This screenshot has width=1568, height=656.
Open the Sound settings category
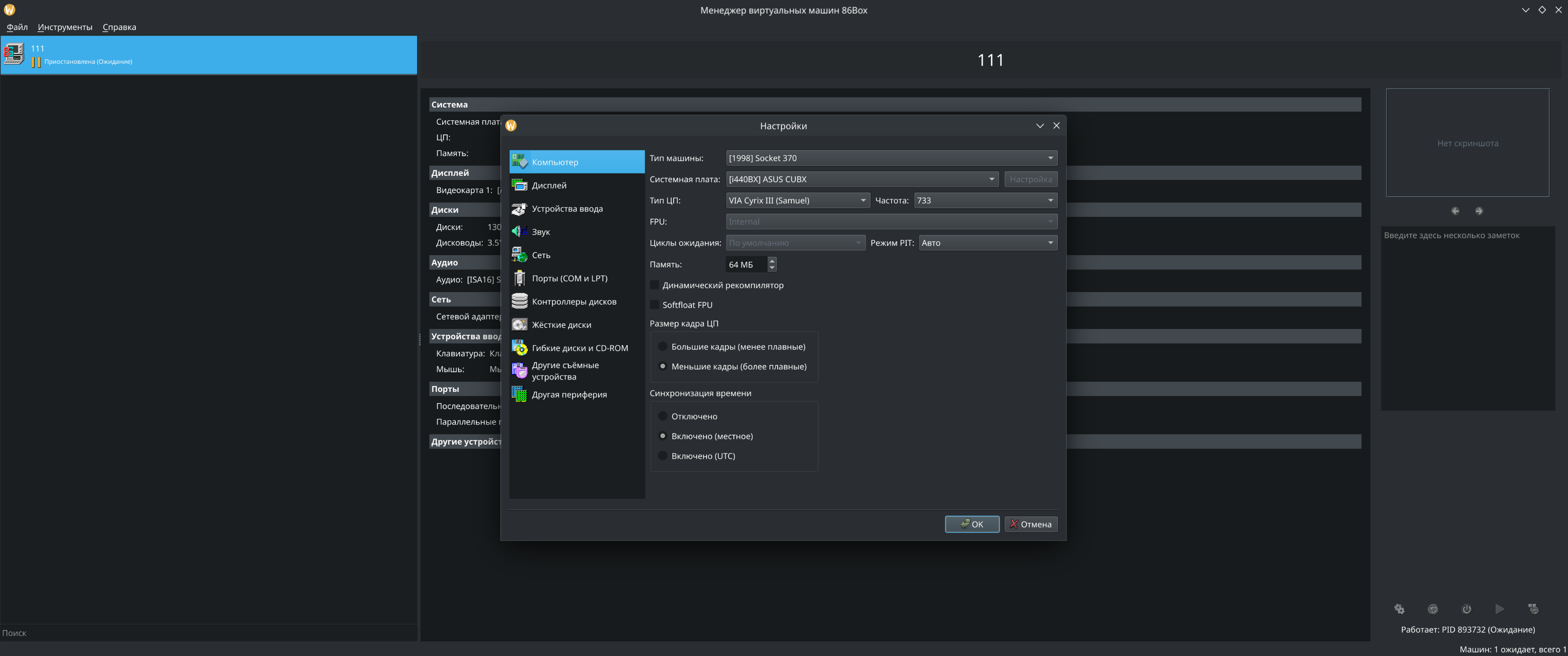[541, 232]
